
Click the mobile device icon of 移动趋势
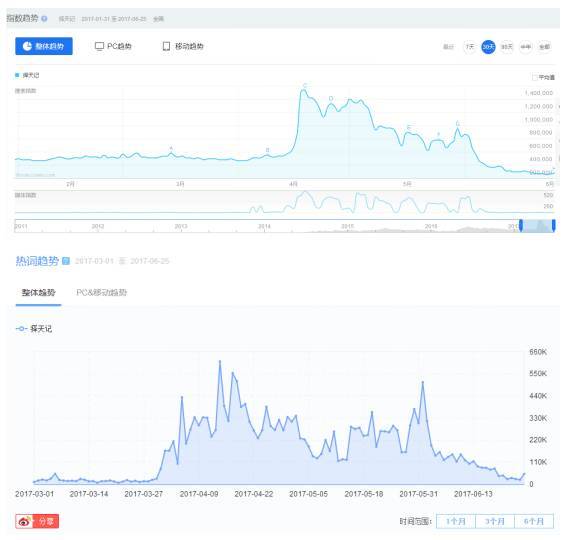[166, 46]
